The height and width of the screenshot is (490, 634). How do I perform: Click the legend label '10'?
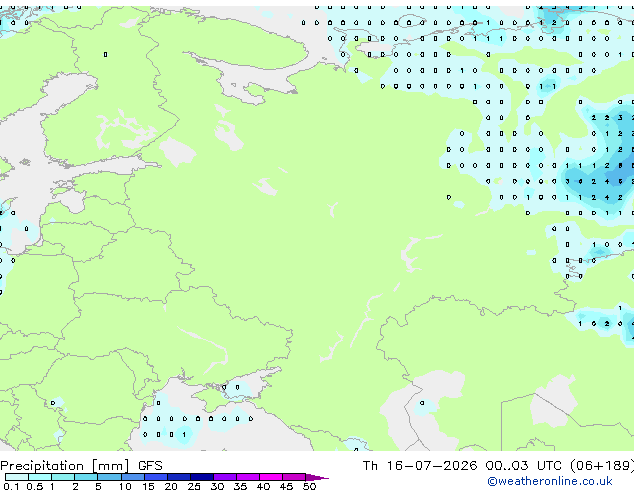pos(125,486)
